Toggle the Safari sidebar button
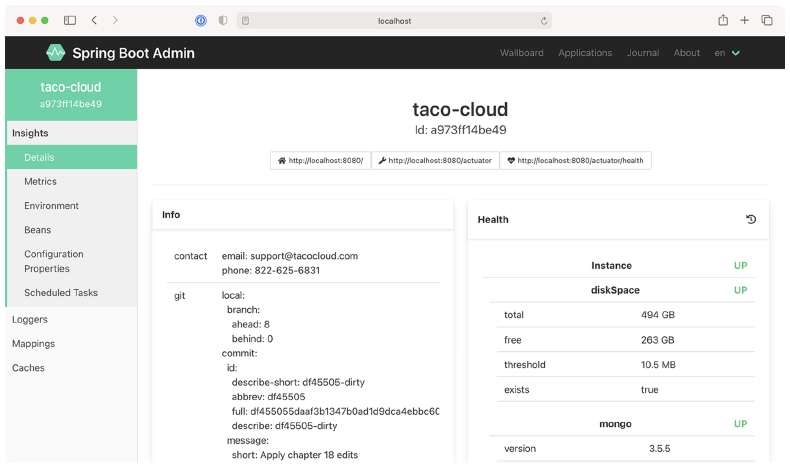Screen dimensions: 790x468 pyautogui.click(x=70, y=20)
